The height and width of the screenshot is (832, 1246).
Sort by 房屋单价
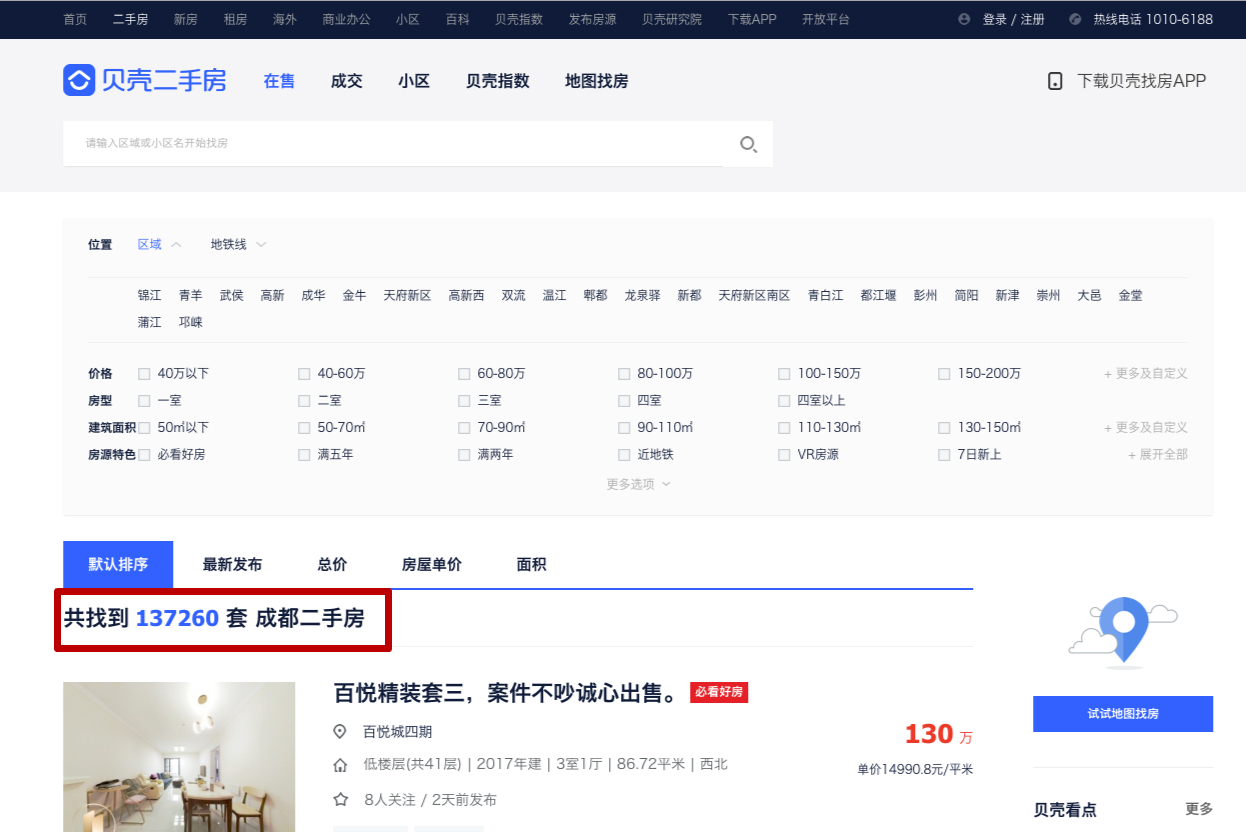(x=432, y=565)
